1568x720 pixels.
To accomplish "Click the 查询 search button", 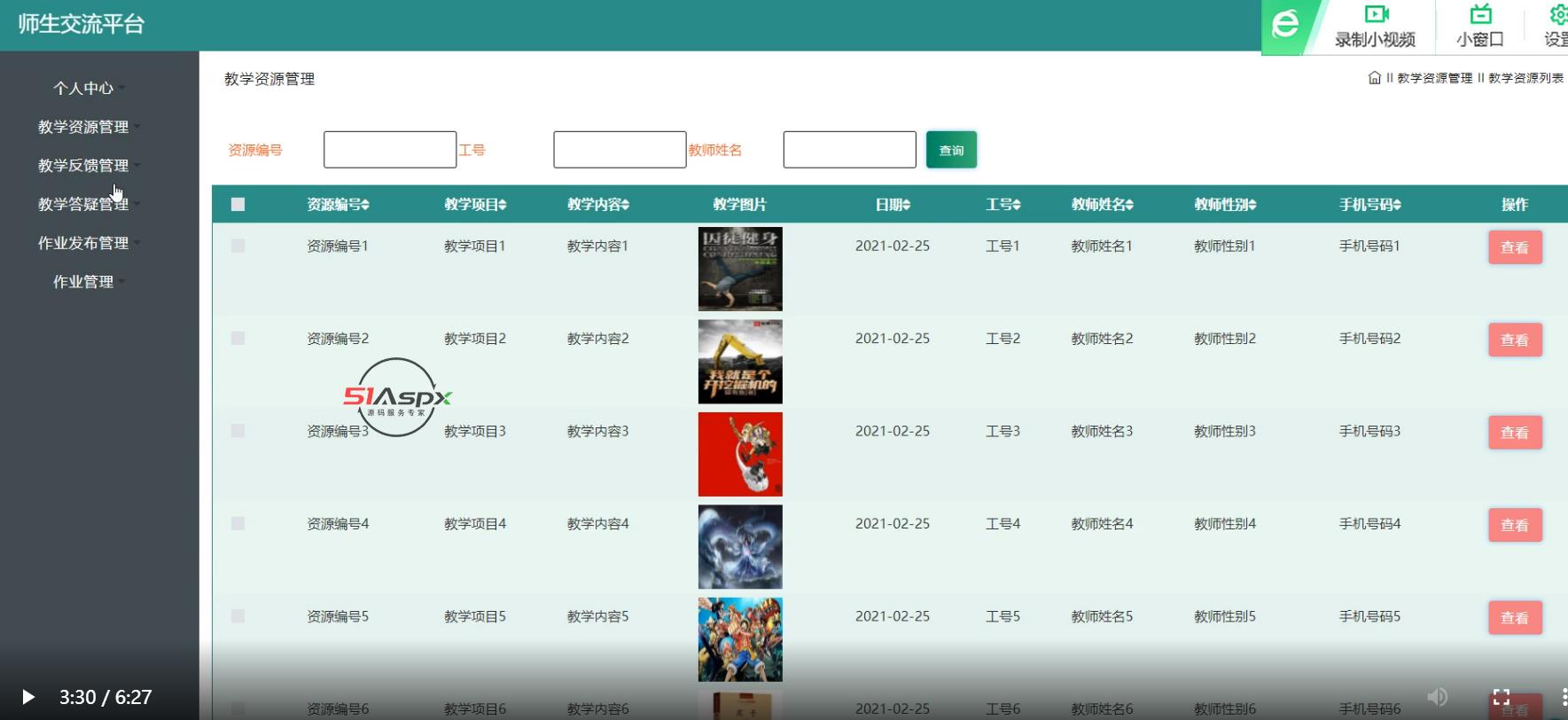I will pos(951,150).
